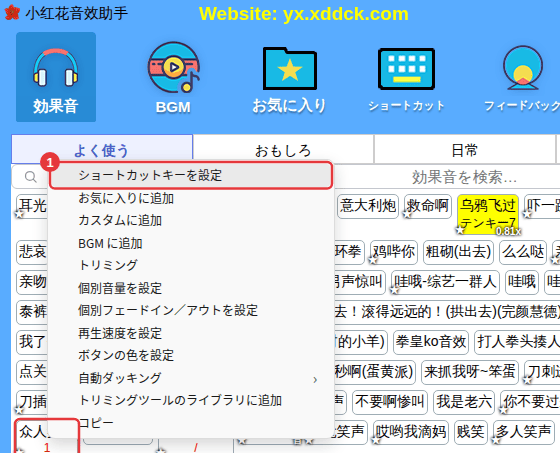
Task: Click the 0.81x speed label
Action: [x=508, y=232]
